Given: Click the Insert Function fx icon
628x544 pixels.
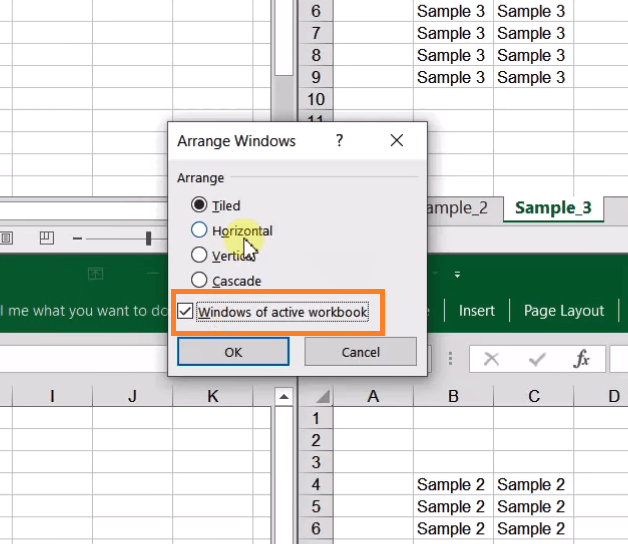Looking at the screenshot, I should pos(581,359).
